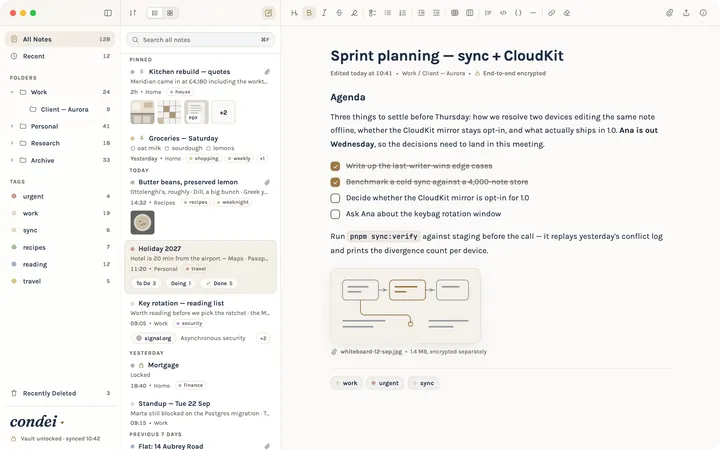This screenshot has height=450, width=720.
Task: Show +1 more tags on Groceries note
Action: click(262, 158)
